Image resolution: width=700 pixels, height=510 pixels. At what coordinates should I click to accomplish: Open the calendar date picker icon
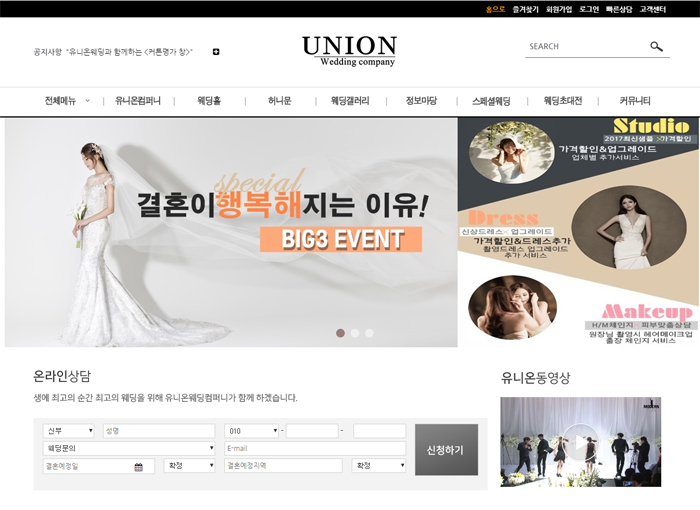138,466
